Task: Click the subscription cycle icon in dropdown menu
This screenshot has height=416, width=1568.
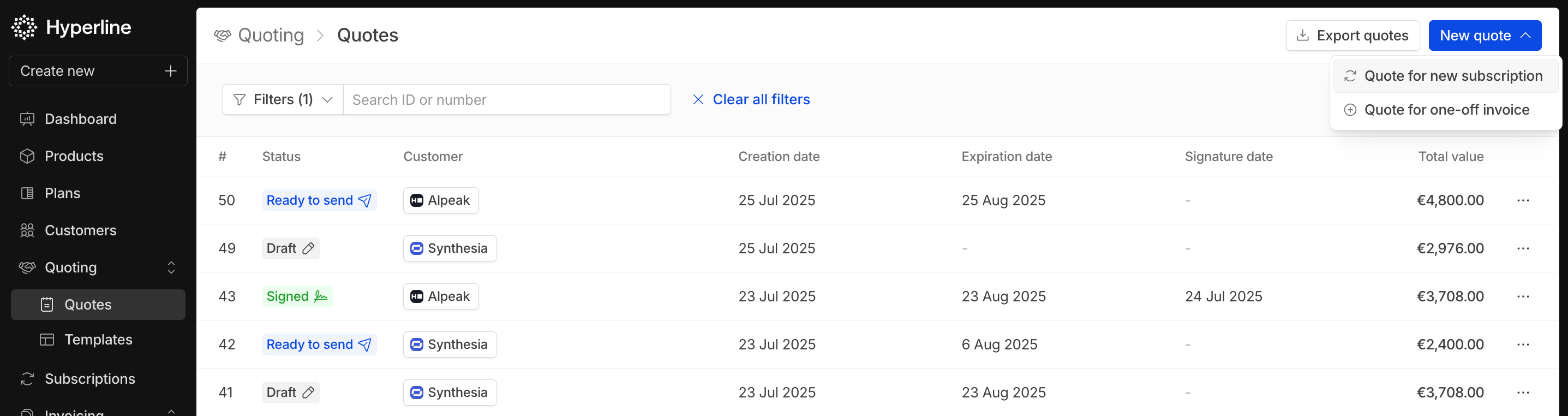Action: (x=1350, y=76)
